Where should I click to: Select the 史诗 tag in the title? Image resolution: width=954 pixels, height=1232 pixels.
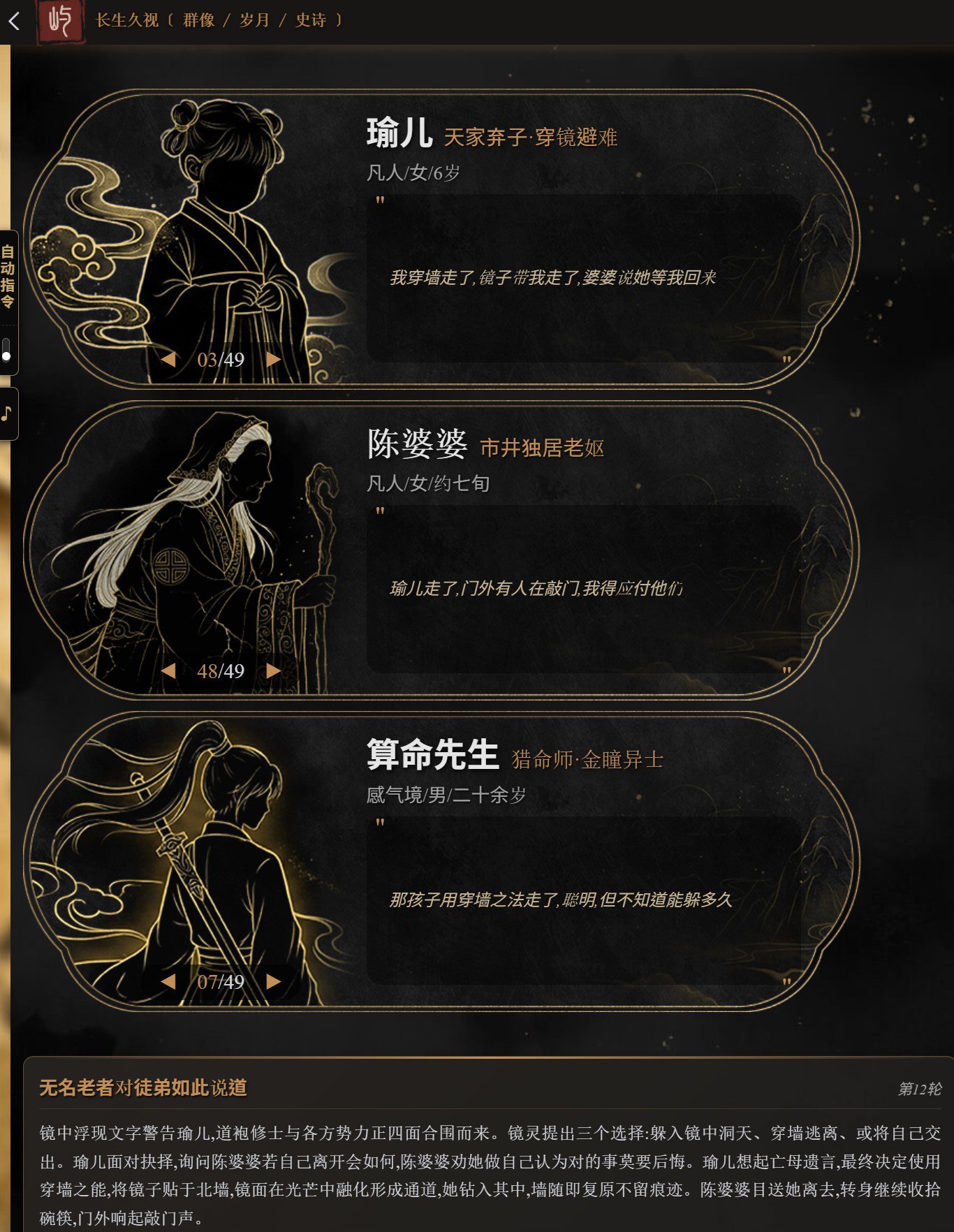coord(311,20)
